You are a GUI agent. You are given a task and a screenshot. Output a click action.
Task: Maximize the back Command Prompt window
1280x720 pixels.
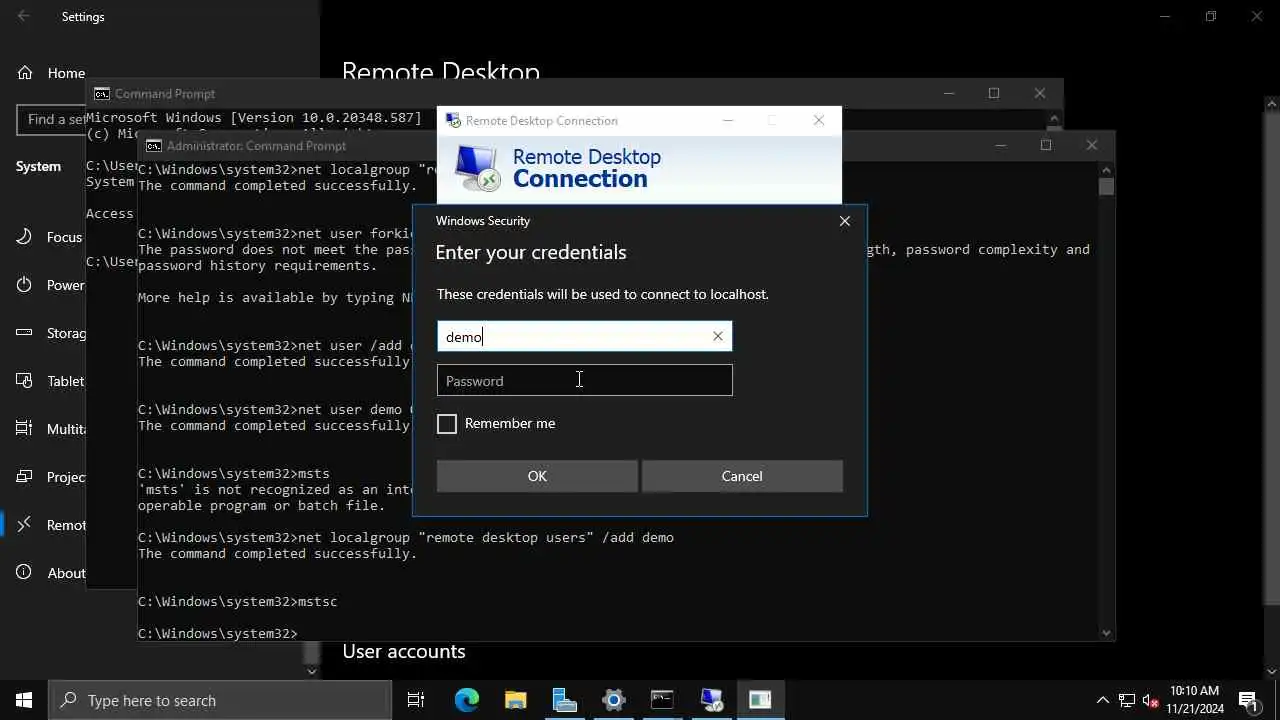pos(994,93)
